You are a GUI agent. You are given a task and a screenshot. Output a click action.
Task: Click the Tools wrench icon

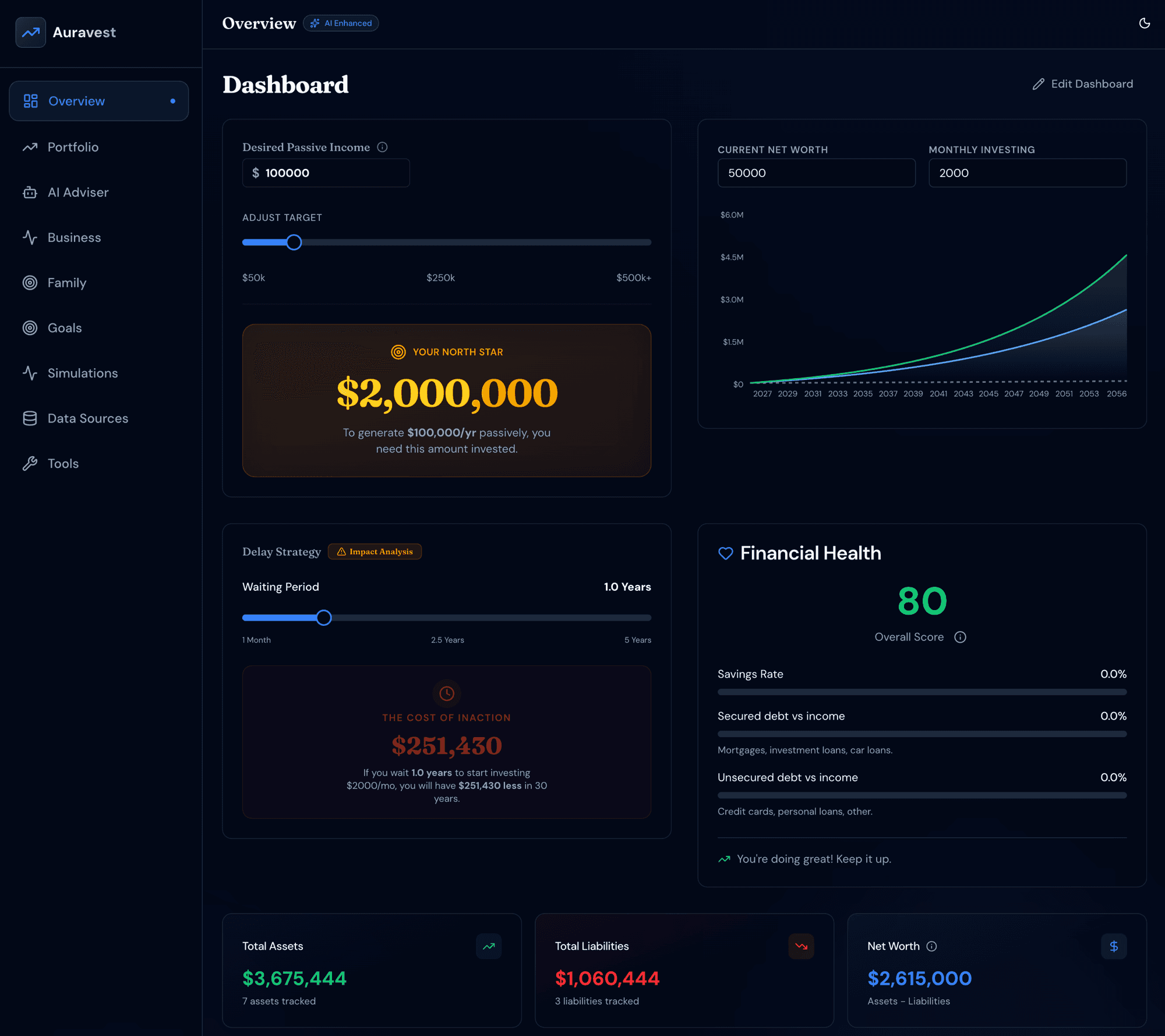click(30, 463)
